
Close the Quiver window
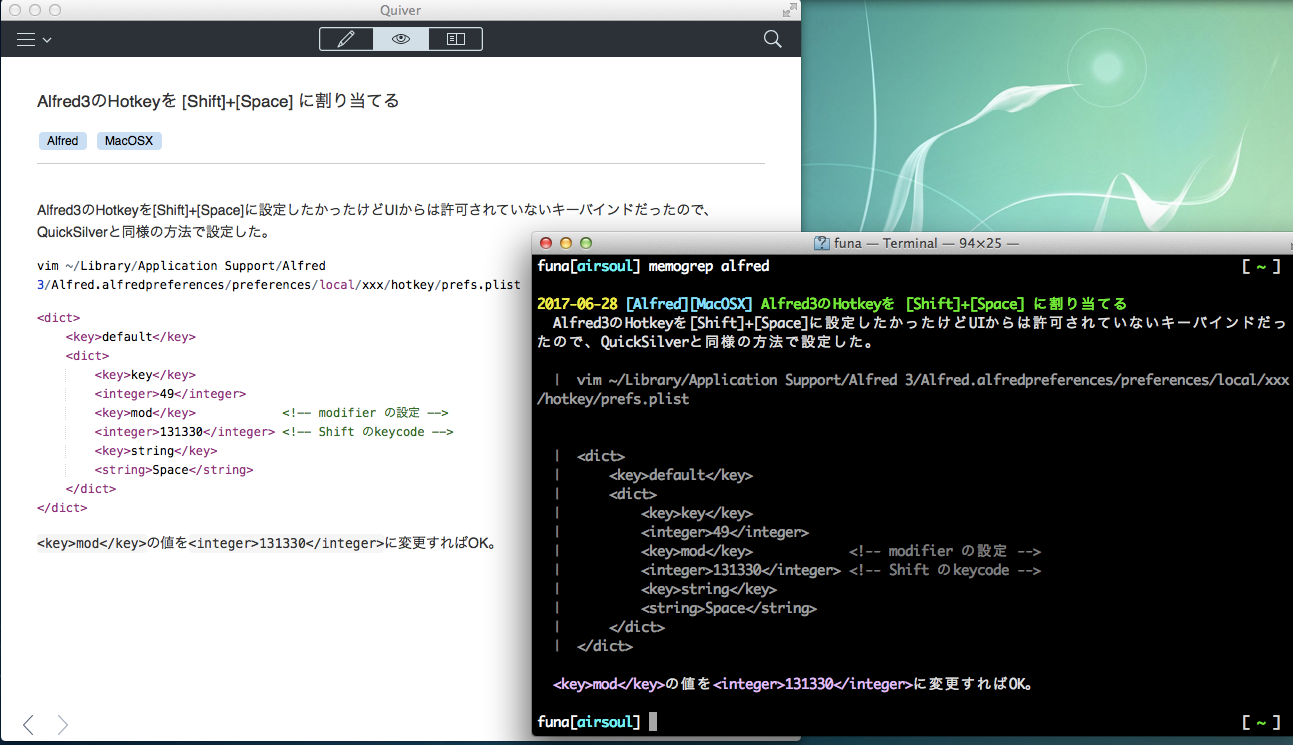[15, 10]
